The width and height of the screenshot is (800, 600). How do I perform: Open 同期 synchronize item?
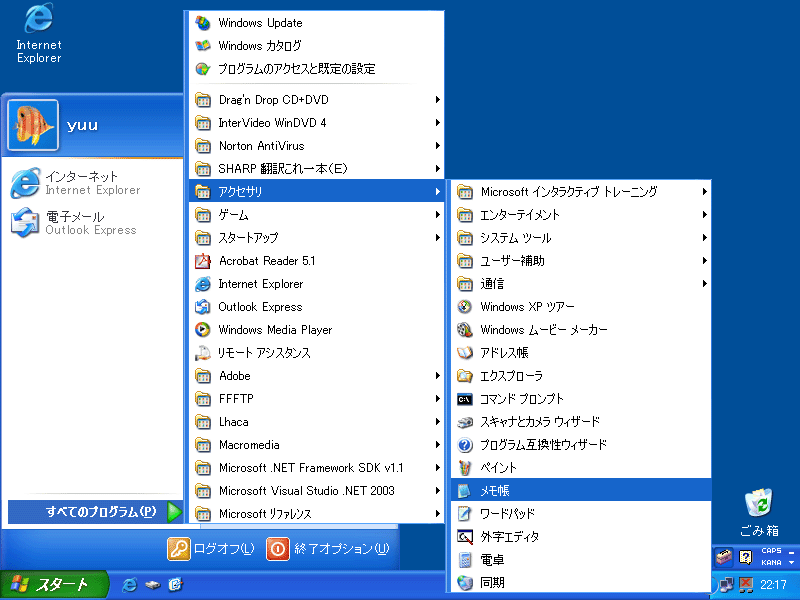pos(581,583)
